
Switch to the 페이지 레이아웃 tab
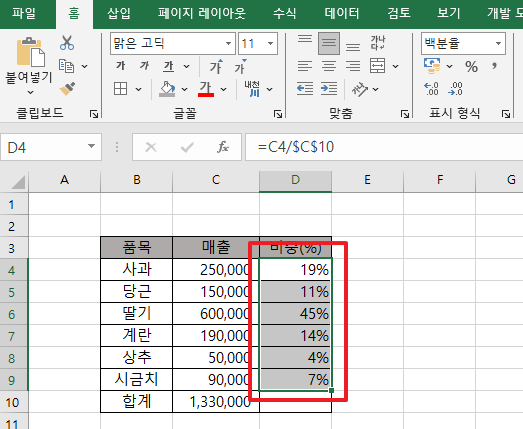(x=202, y=13)
